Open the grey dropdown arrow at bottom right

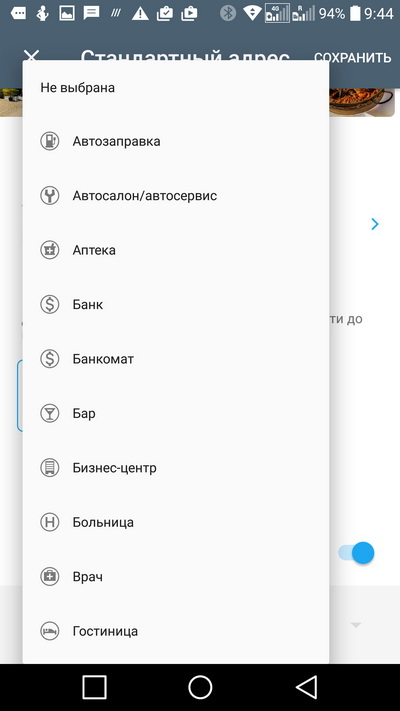click(356, 625)
